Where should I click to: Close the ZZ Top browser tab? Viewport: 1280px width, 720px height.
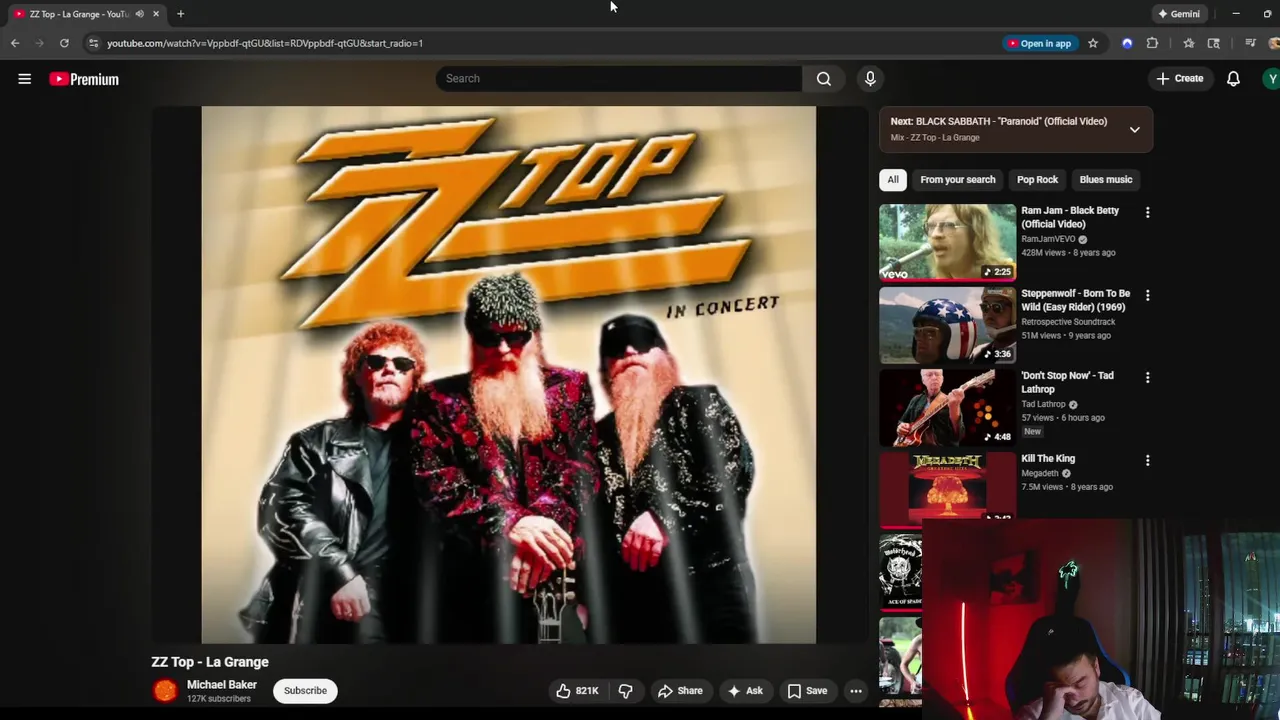[156, 14]
